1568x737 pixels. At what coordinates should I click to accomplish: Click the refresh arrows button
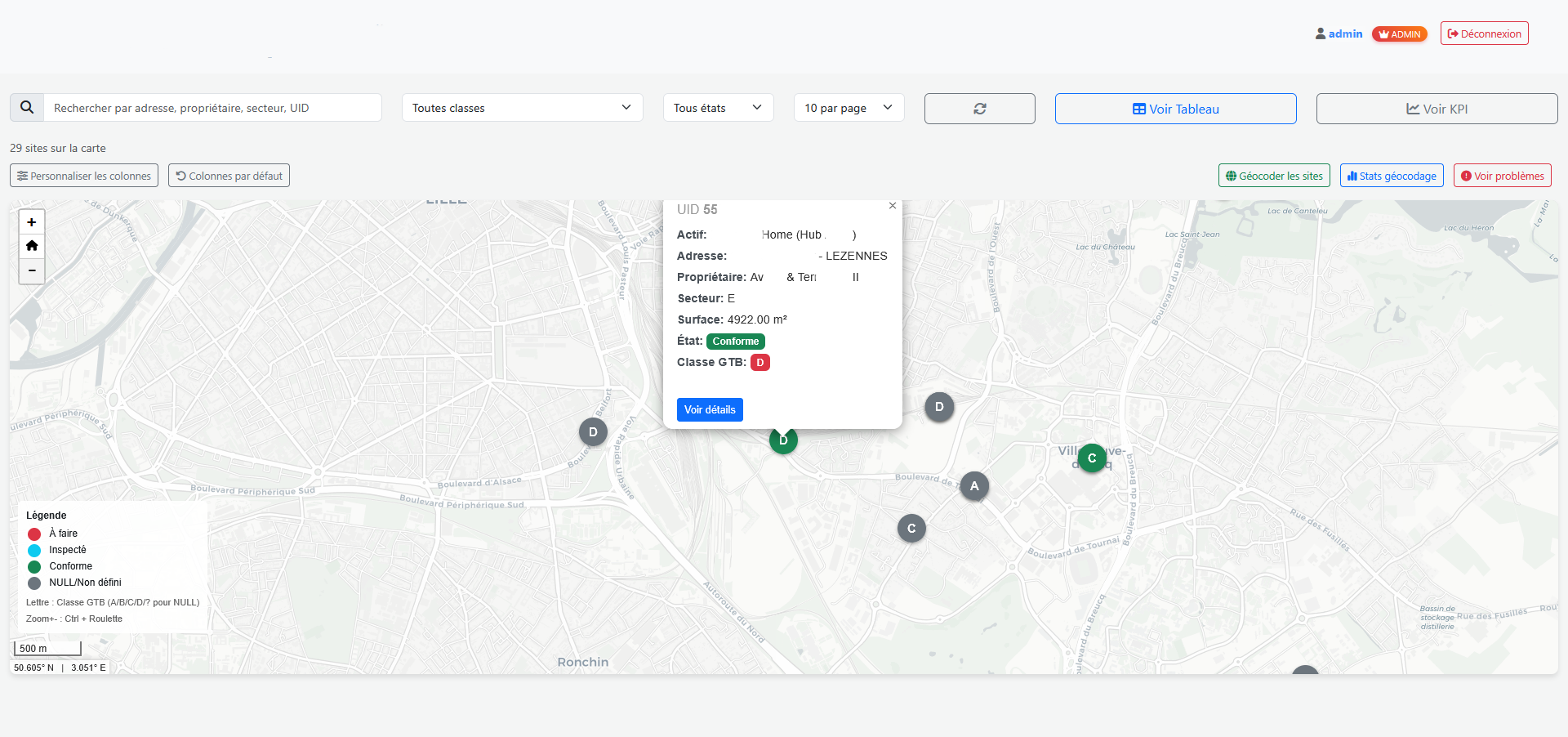click(979, 109)
